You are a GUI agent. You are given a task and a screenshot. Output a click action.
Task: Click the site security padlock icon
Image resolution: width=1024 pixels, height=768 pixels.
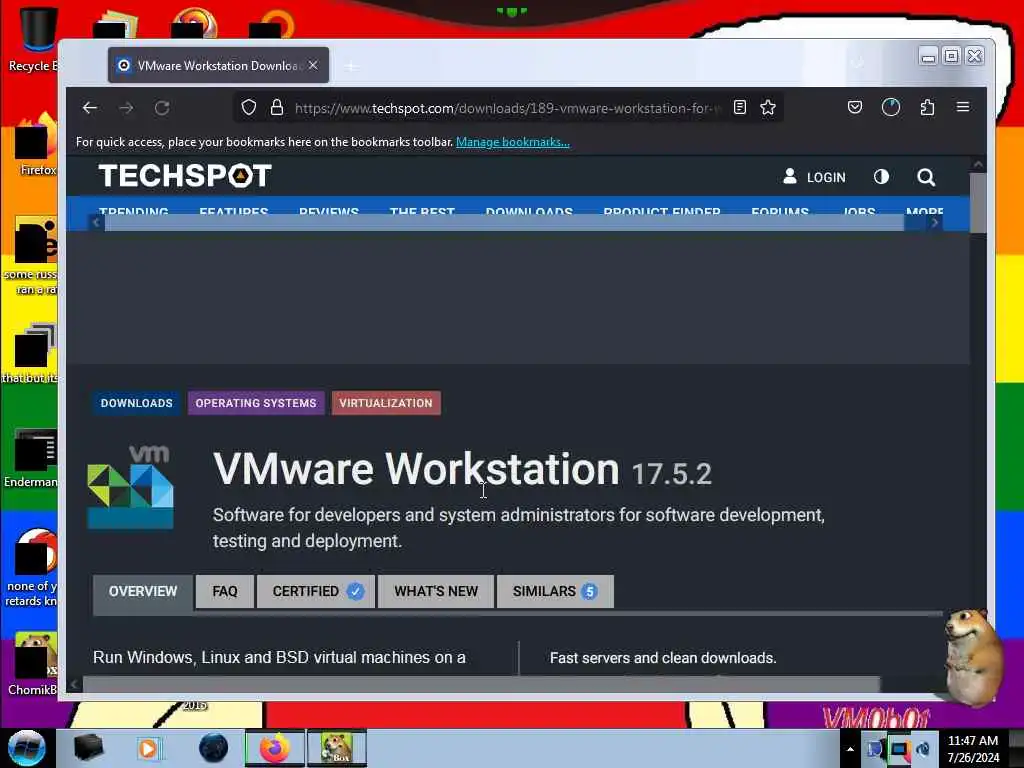pyautogui.click(x=277, y=108)
